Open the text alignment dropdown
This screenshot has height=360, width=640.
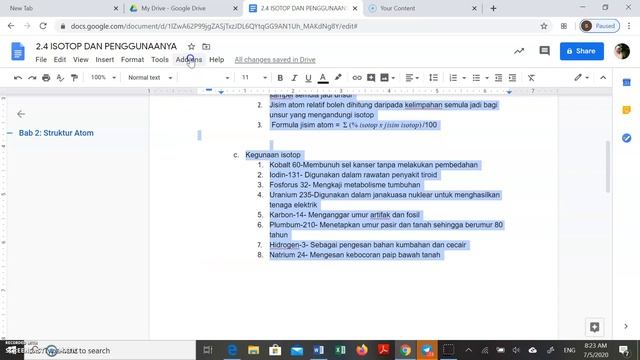pyautogui.click(x=412, y=78)
